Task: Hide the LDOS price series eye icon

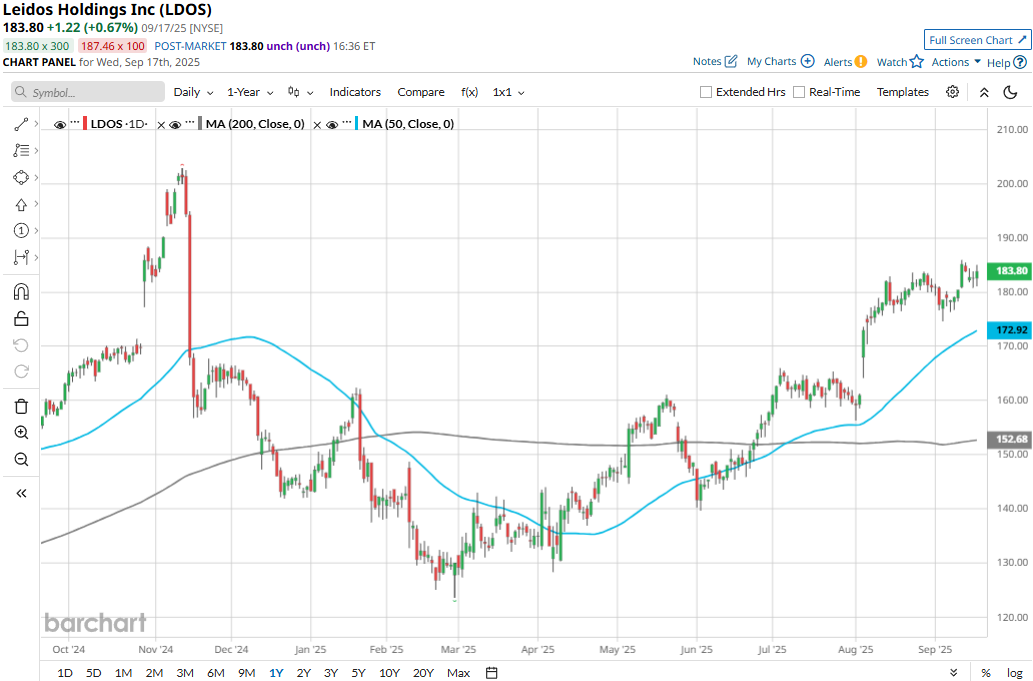Action: (x=60, y=124)
